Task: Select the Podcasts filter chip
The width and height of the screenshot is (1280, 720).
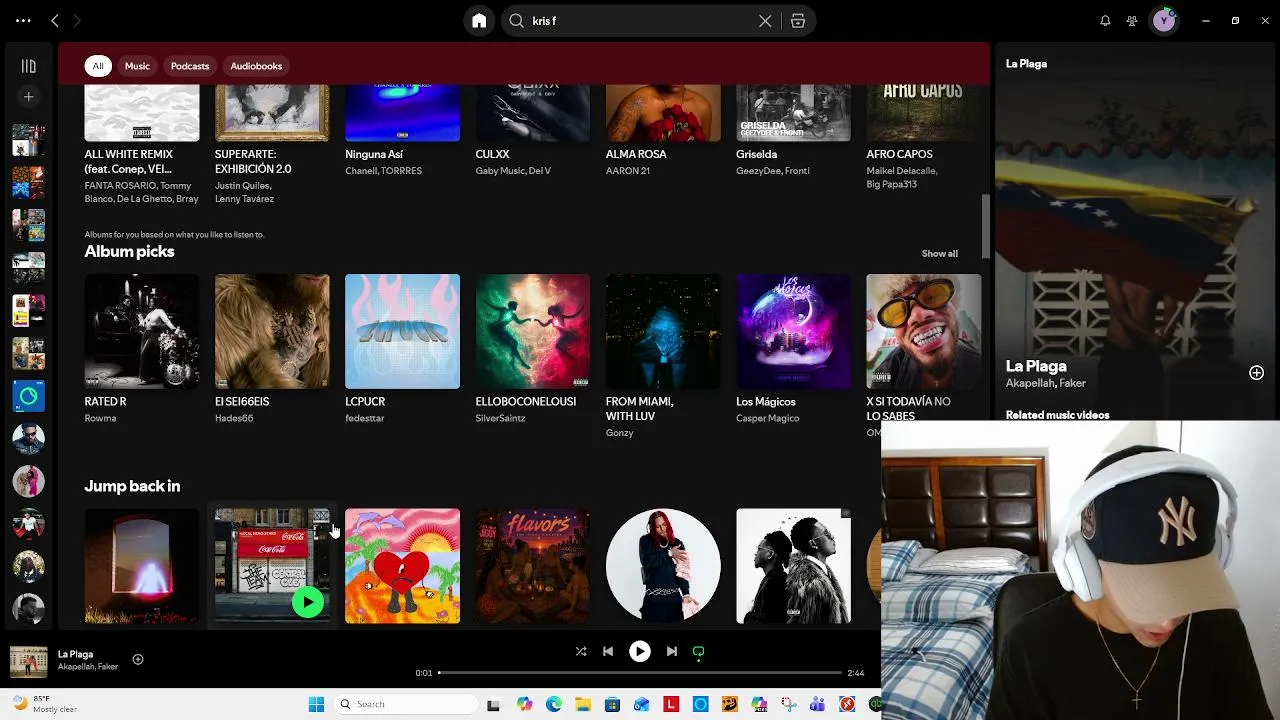Action: tap(190, 66)
